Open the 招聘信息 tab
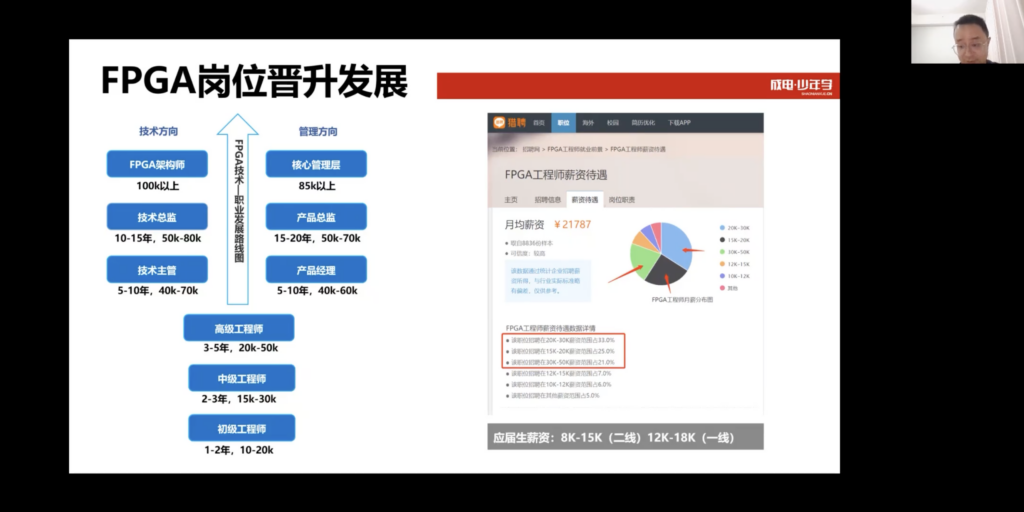Screen dimensions: 1024x512 (548, 200)
